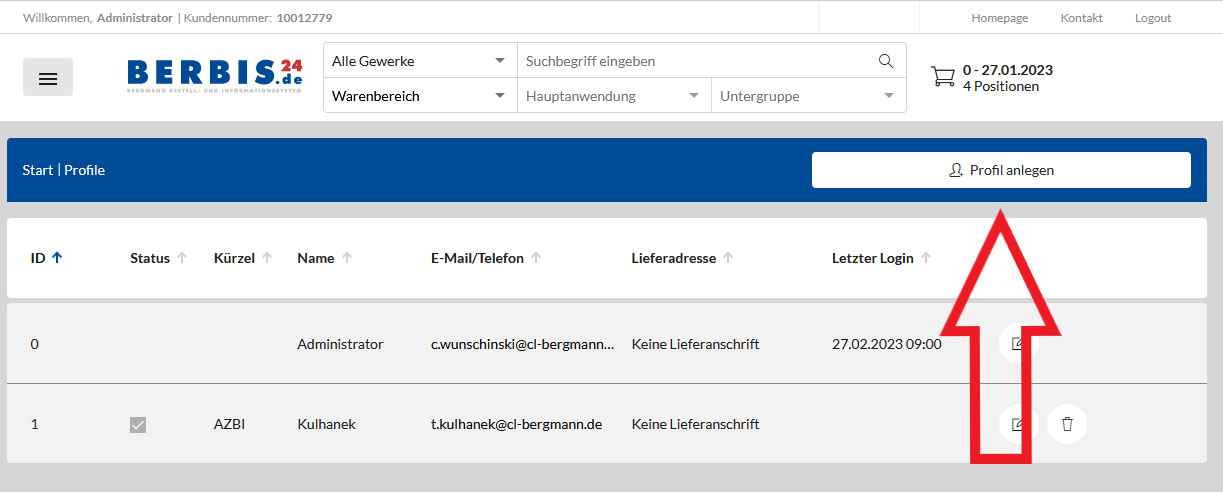Sort by ID arrow
Image resolution: width=1223 pixels, height=492 pixels.
57,258
